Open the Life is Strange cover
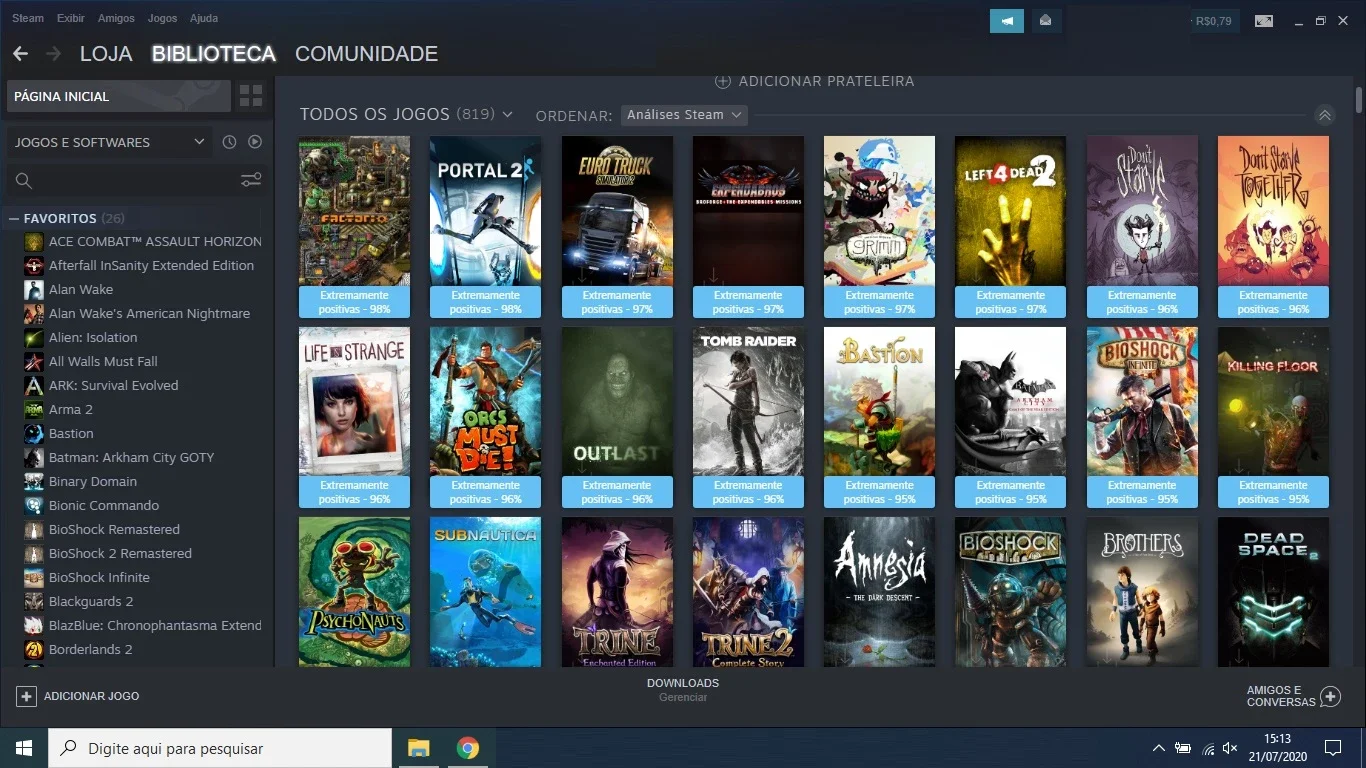1366x768 pixels. (354, 401)
